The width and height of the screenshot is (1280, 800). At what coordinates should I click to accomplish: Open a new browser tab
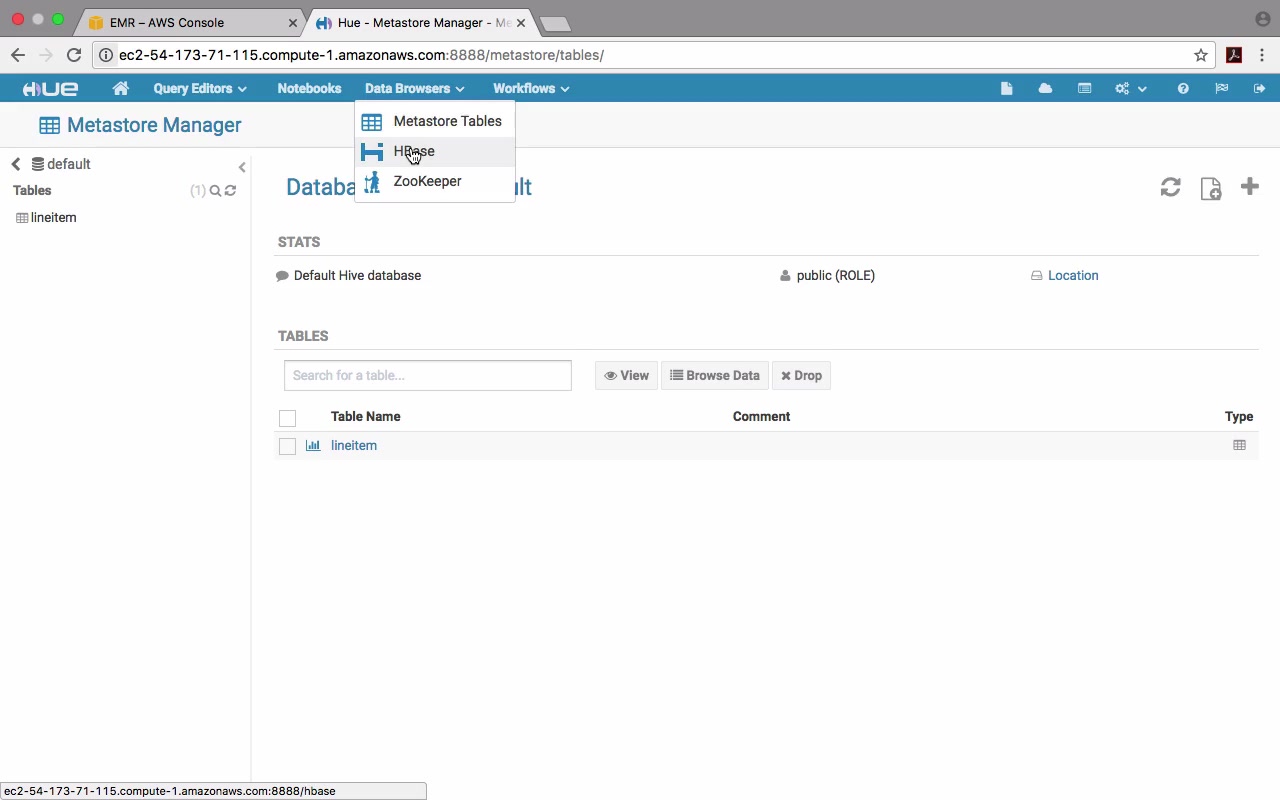tap(555, 23)
